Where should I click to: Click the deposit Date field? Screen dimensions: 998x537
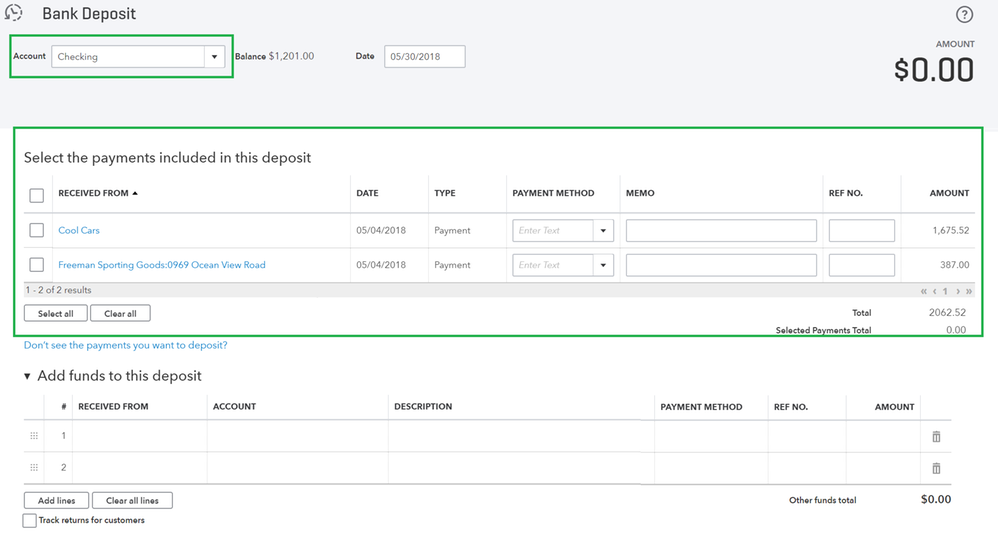[424, 57]
